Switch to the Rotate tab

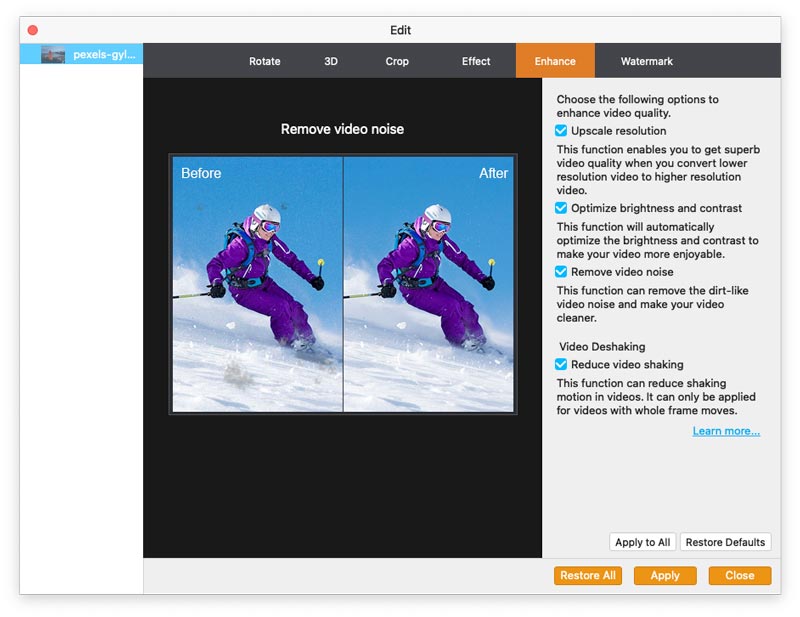click(264, 61)
